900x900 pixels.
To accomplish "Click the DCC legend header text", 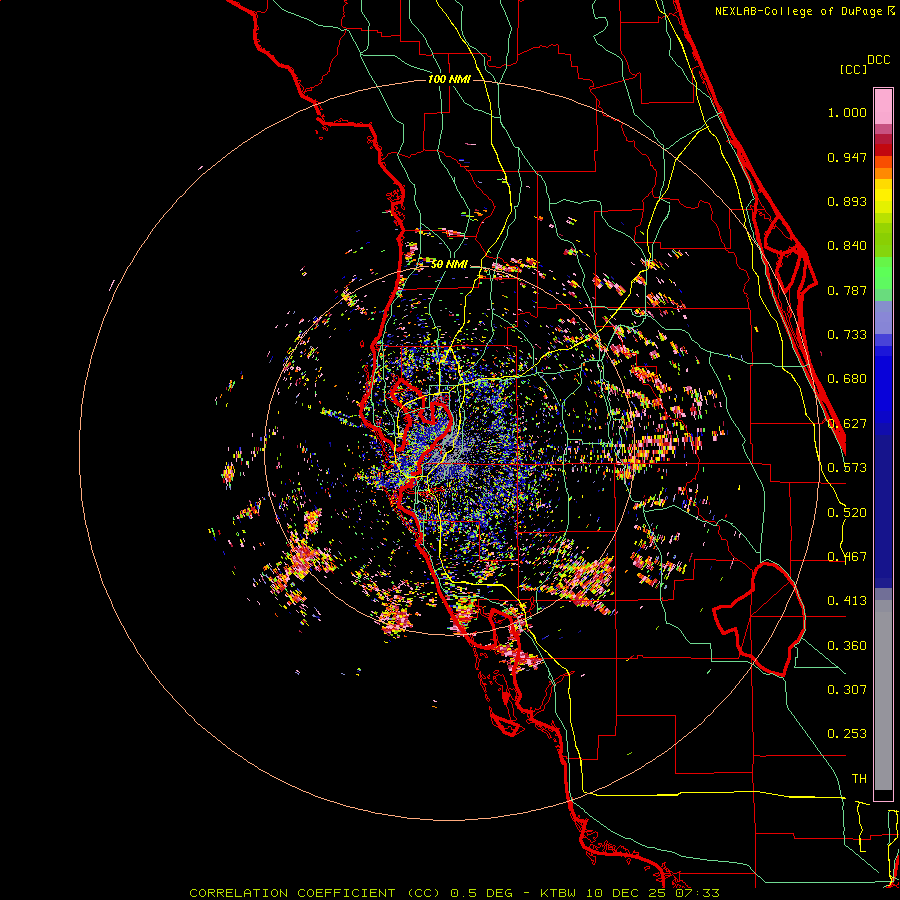I will tap(879, 60).
